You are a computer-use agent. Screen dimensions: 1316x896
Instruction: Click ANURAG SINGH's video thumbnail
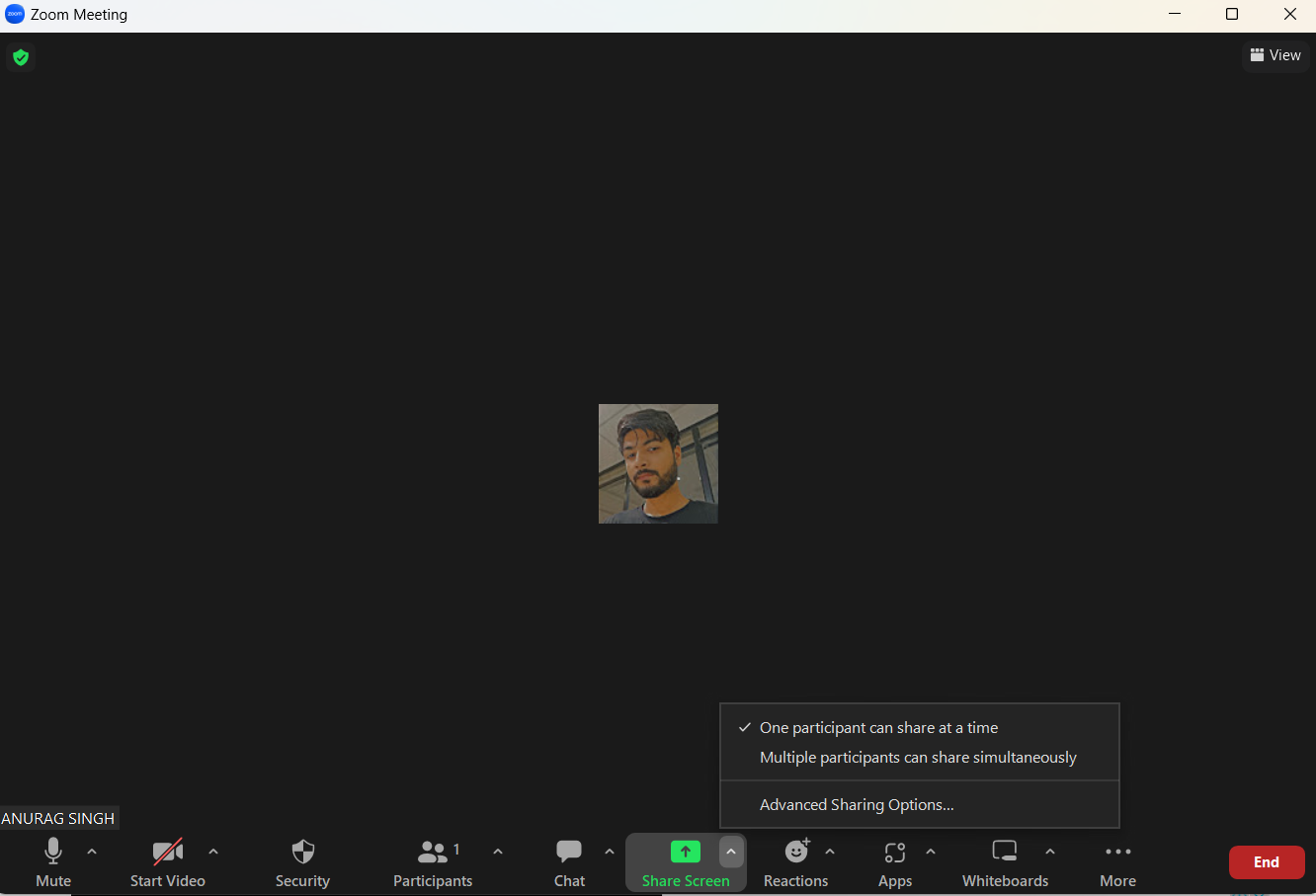click(658, 463)
